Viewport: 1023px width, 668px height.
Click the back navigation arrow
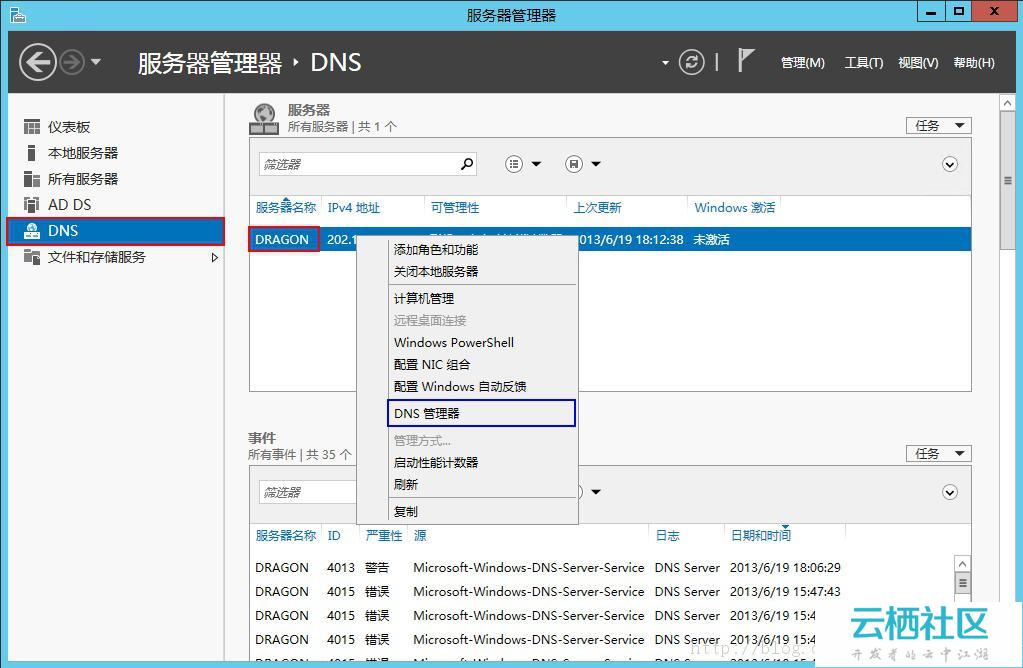click(x=38, y=63)
